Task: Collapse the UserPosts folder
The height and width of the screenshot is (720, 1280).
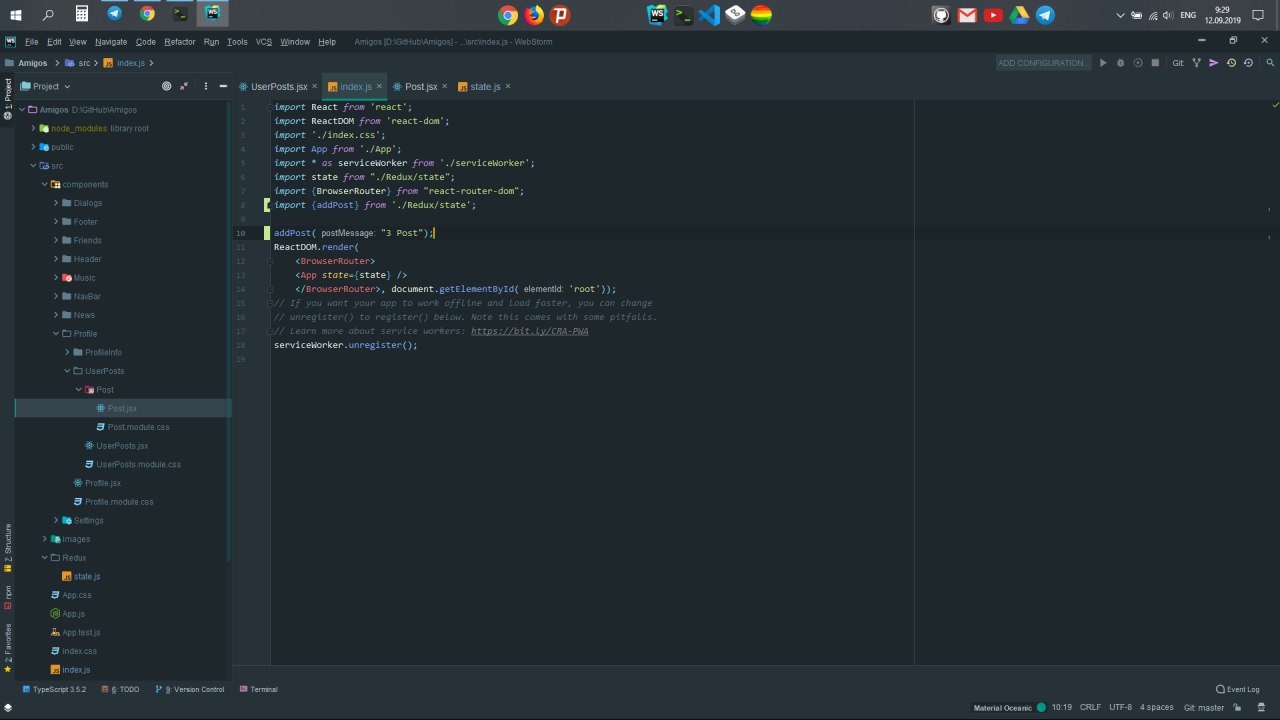Action: [x=67, y=371]
